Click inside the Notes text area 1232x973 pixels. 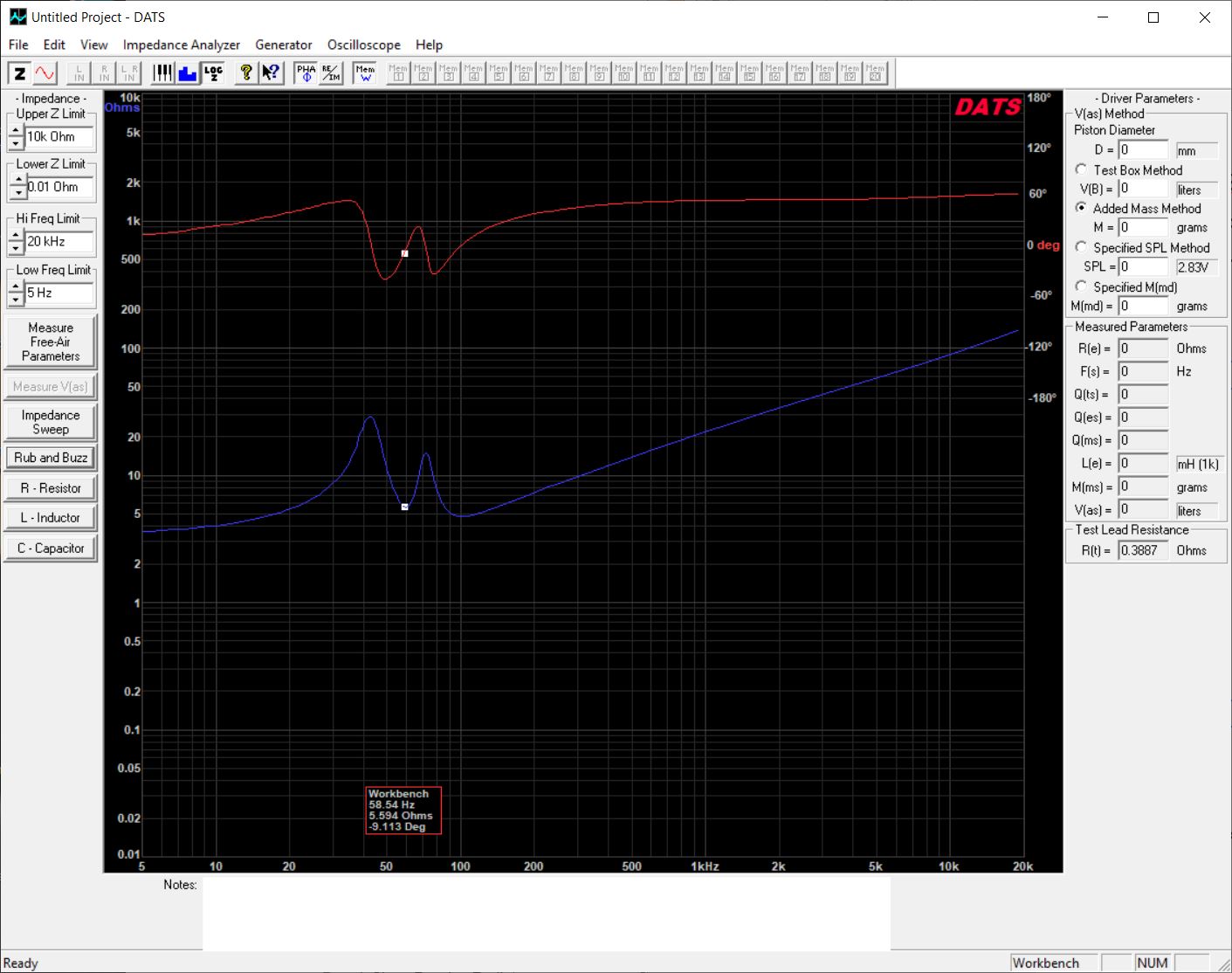pos(547,913)
